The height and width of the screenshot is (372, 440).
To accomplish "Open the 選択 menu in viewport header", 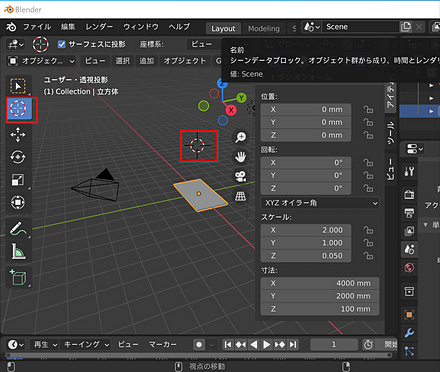I will coord(123,61).
